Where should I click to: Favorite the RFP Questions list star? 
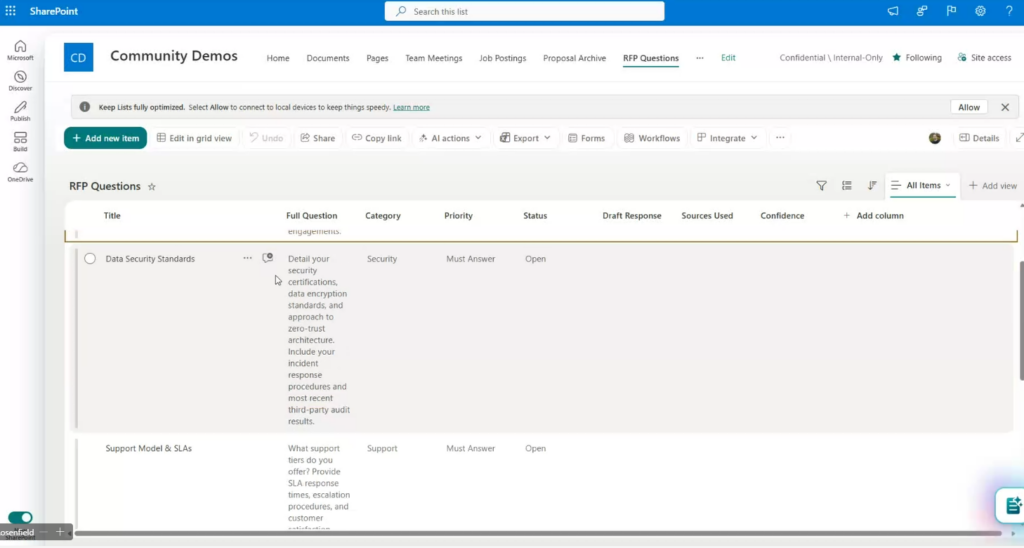coord(152,187)
